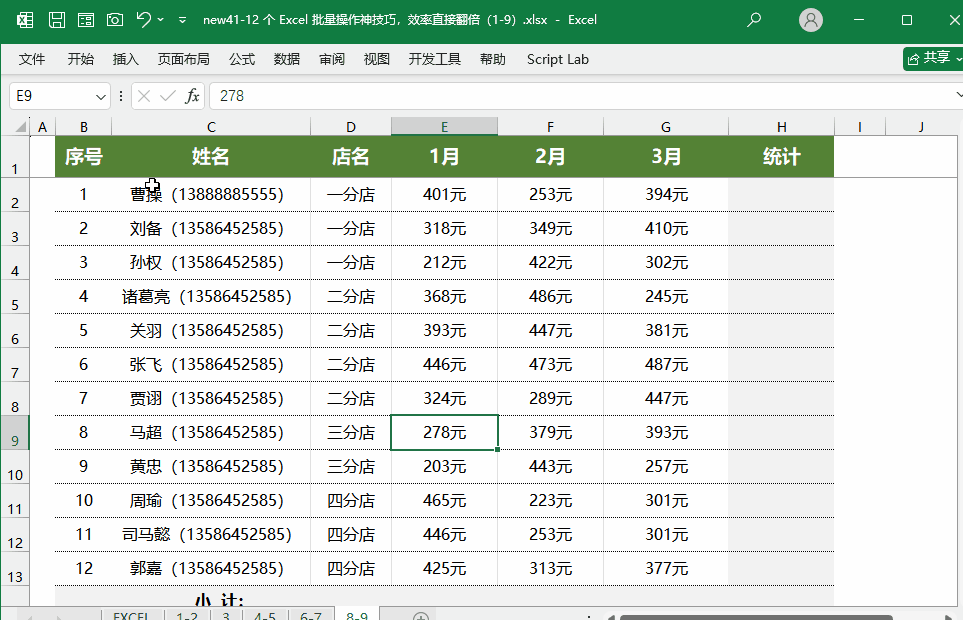Viewport: 963px width, 620px height.
Task: Expand the Name Box dropdown arrow
Action: (101, 96)
